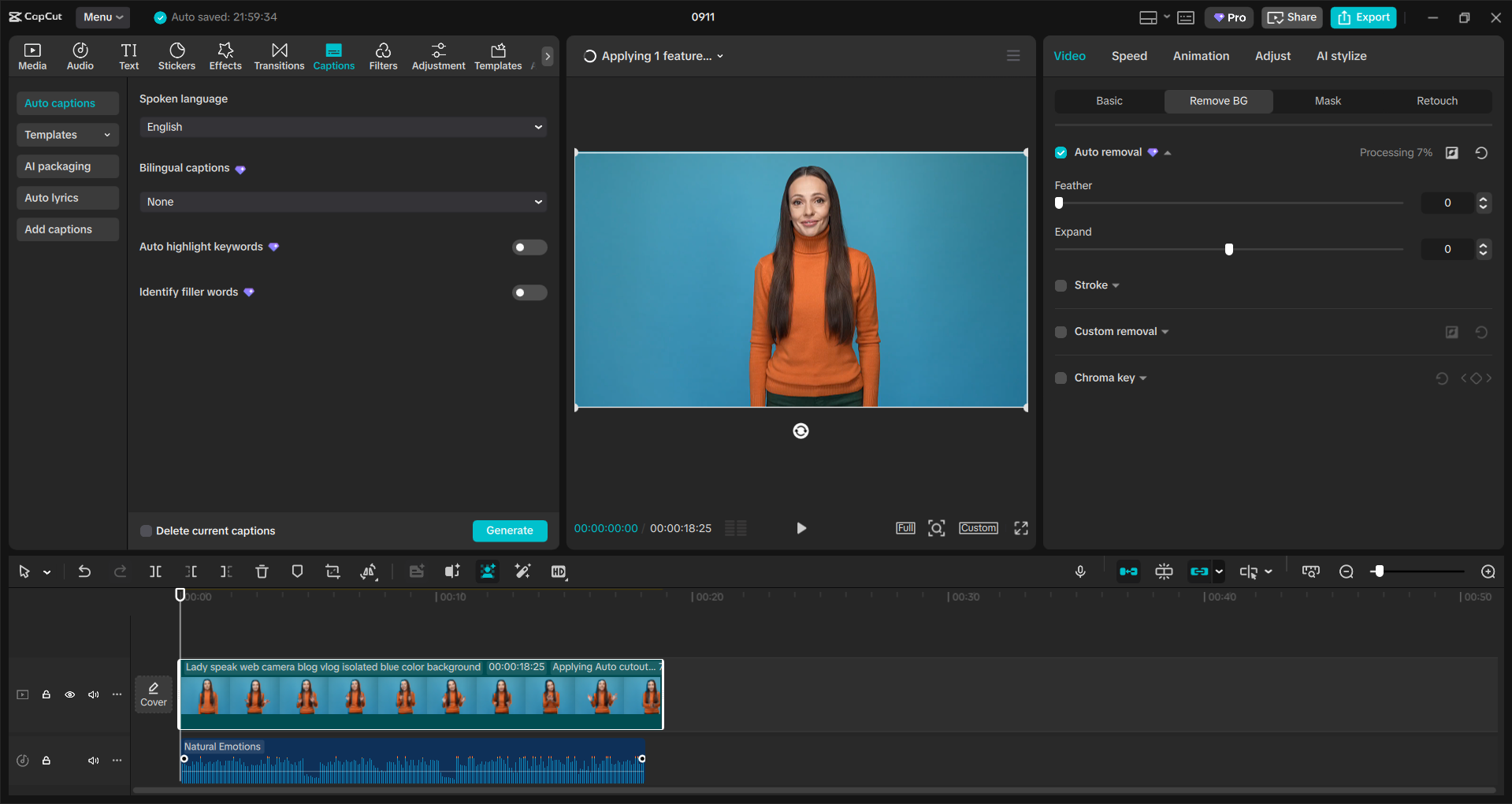Select the Effects tool in the top toolbar
Viewport: 1512px width, 804px height.
pos(225,55)
